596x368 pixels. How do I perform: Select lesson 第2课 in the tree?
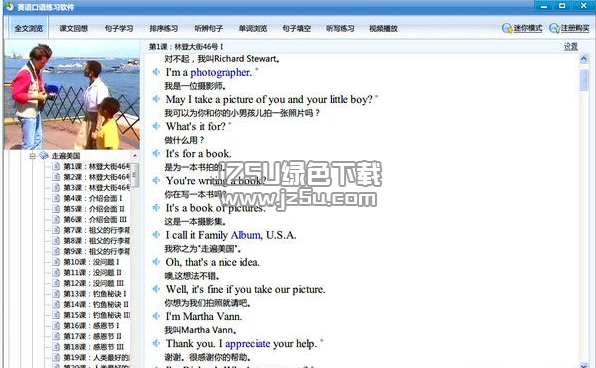[96, 177]
